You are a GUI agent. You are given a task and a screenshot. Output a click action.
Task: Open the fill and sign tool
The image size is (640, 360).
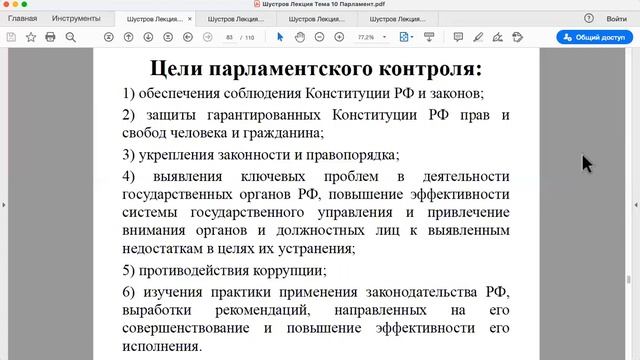coord(498,37)
